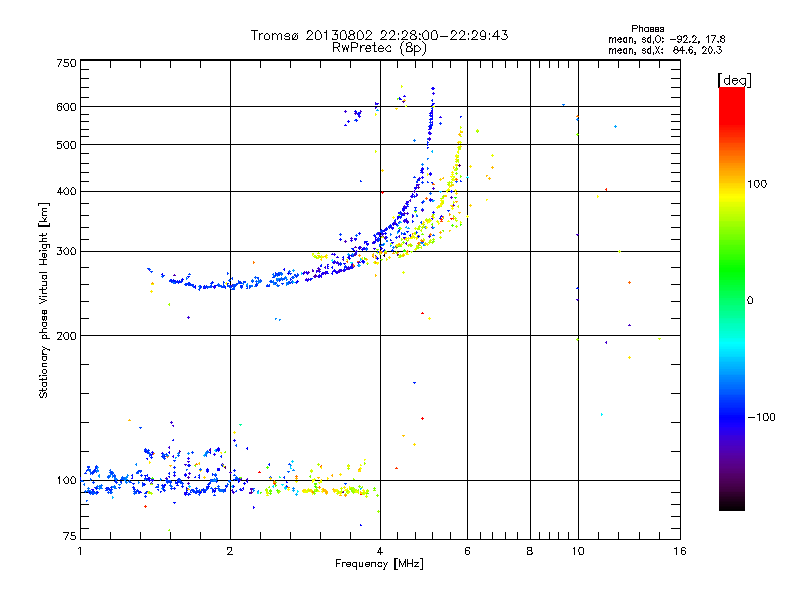
Task: Click colorbar tick label '100'
Action: 757,184
